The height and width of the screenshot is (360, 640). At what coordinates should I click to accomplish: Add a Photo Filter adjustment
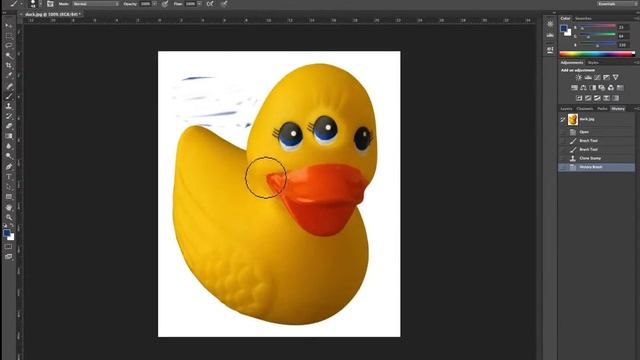point(602,88)
